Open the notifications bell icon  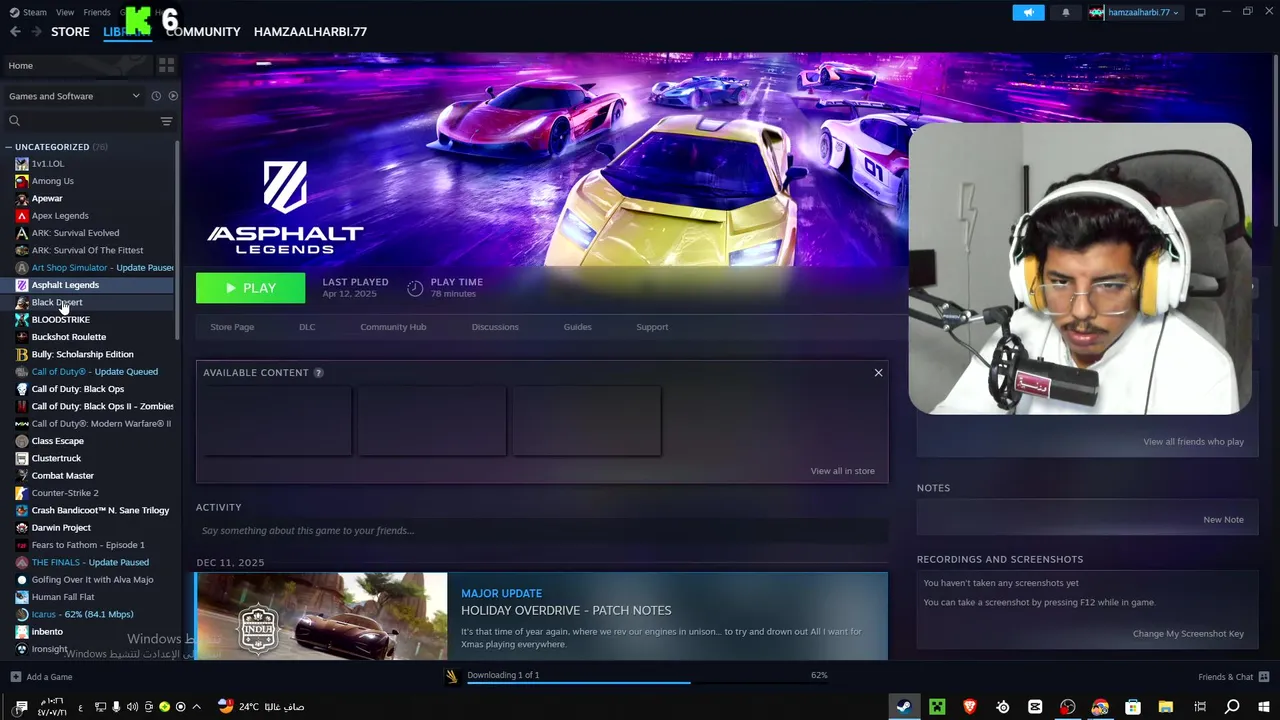(1065, 12)
